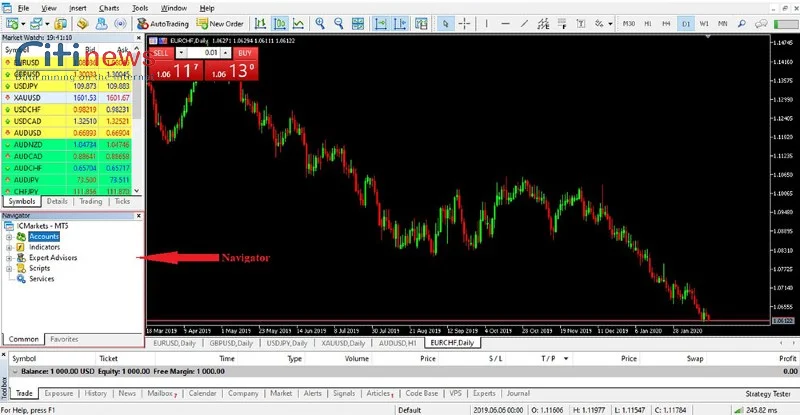
Task: Open the Strategy Tester tab
Action: coord(768,394)
